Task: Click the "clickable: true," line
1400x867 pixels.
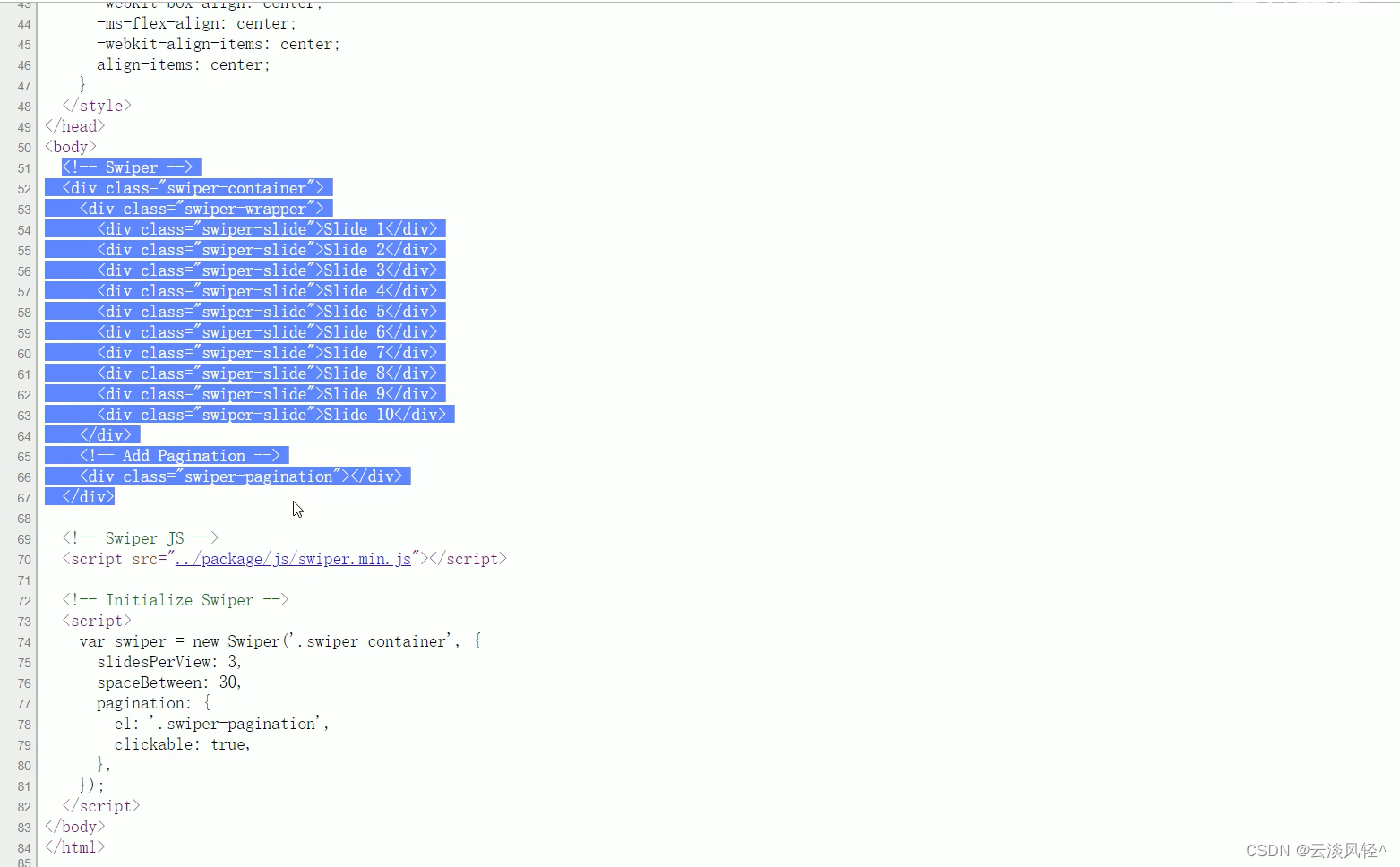Action: 183,744
